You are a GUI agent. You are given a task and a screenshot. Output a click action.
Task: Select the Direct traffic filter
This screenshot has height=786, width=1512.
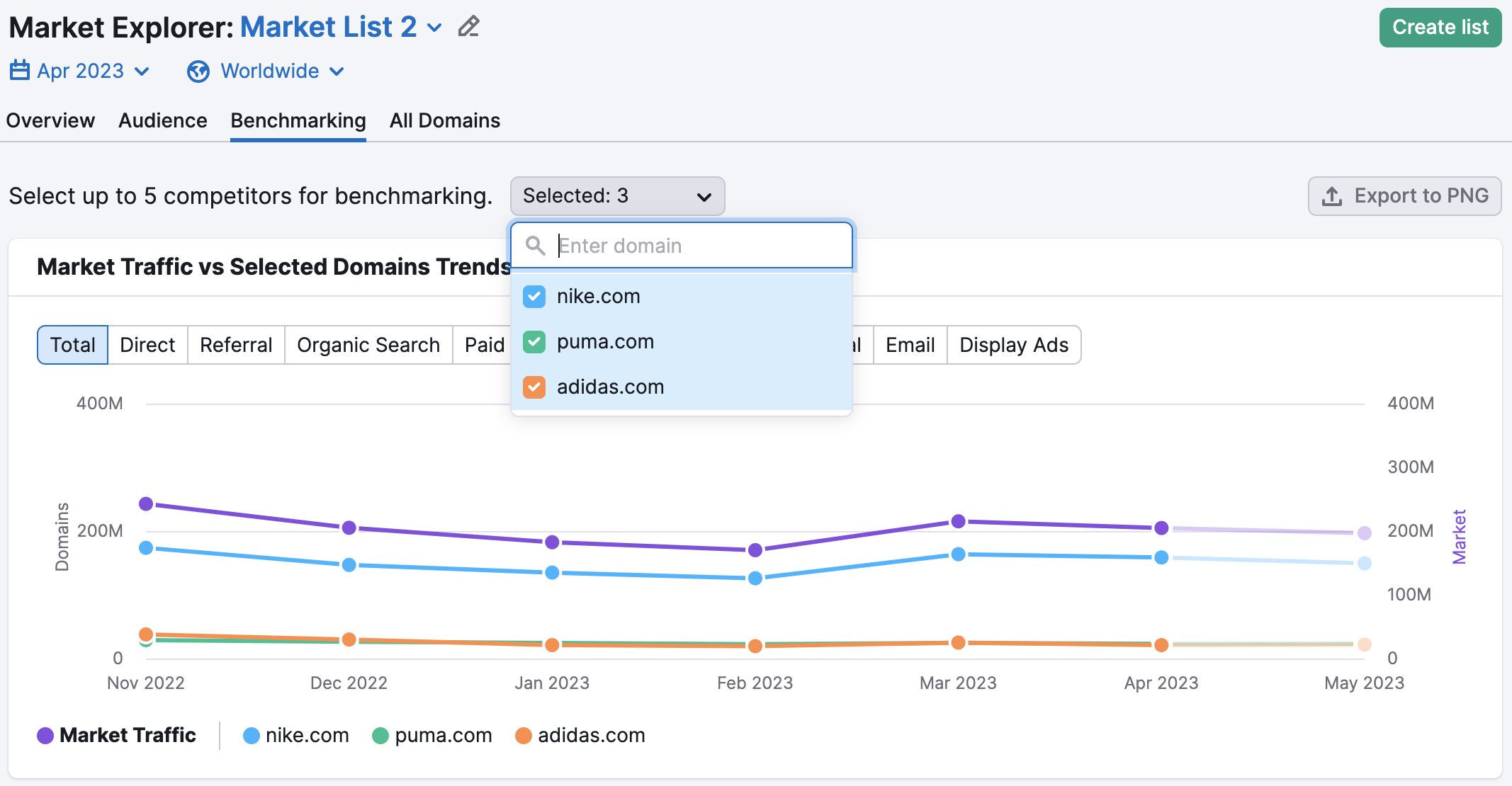147,345
